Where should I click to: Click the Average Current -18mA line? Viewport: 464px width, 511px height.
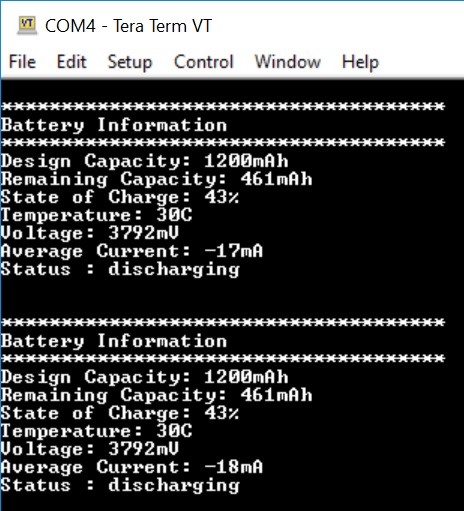[x=132, y=467]
